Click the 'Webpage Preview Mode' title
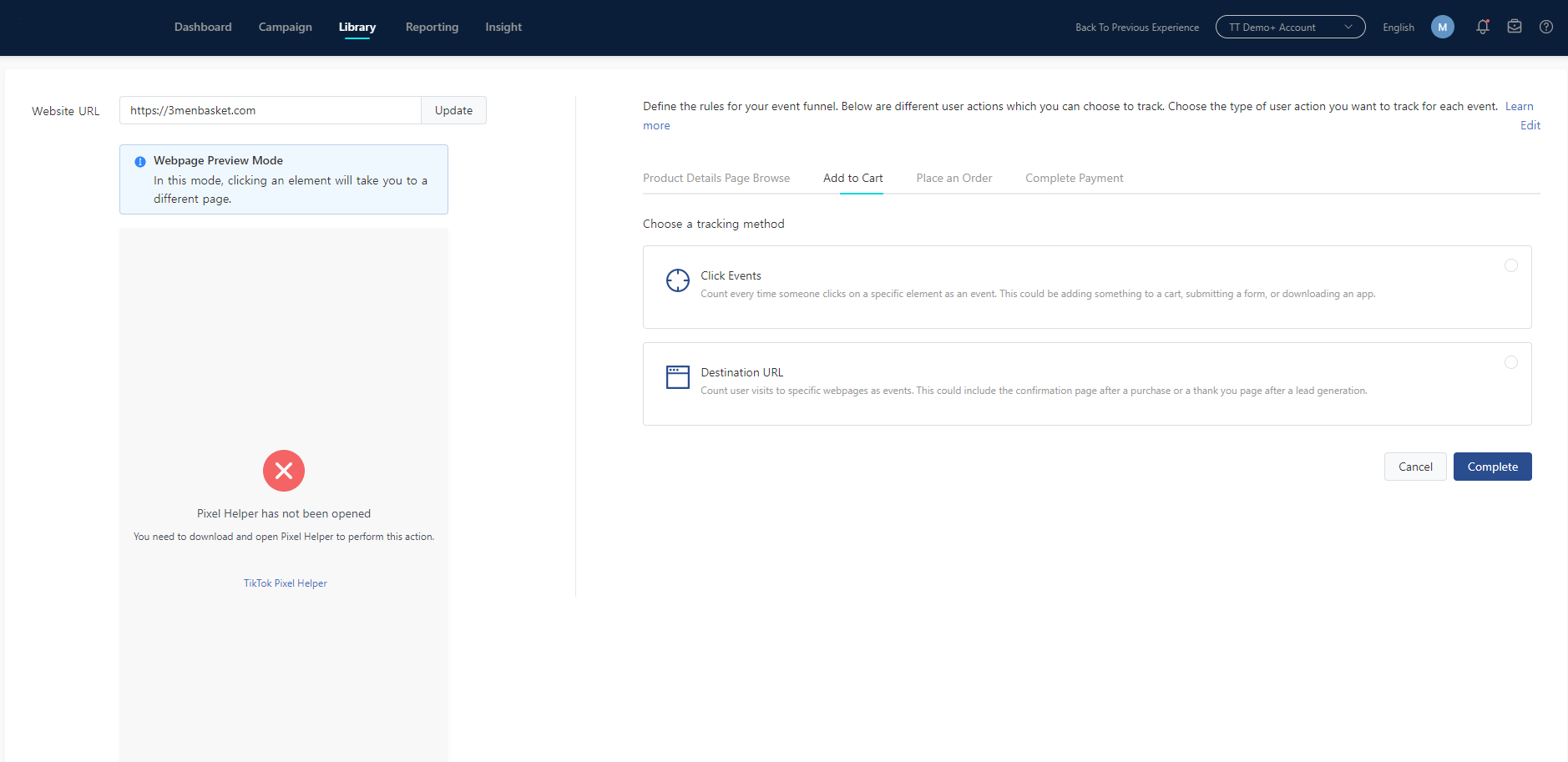Viewport: 1568px width, 762px height. tap(218, 160)
